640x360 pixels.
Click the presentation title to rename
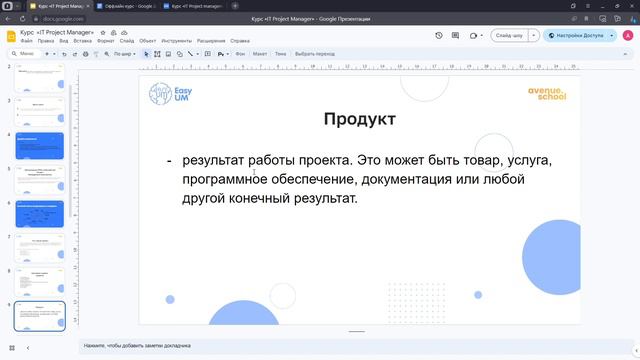click(x=57, y=32)
